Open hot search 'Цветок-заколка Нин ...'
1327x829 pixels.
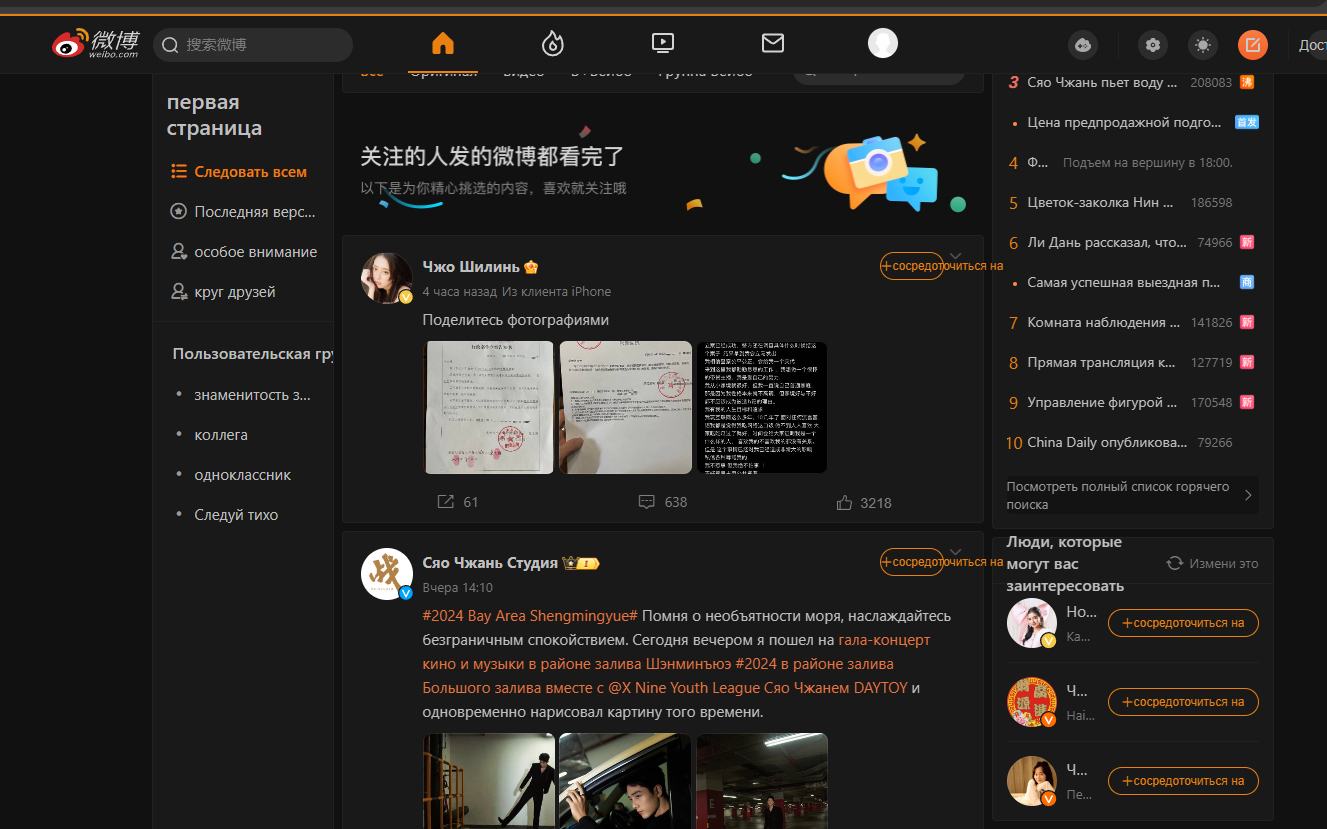1100,202
